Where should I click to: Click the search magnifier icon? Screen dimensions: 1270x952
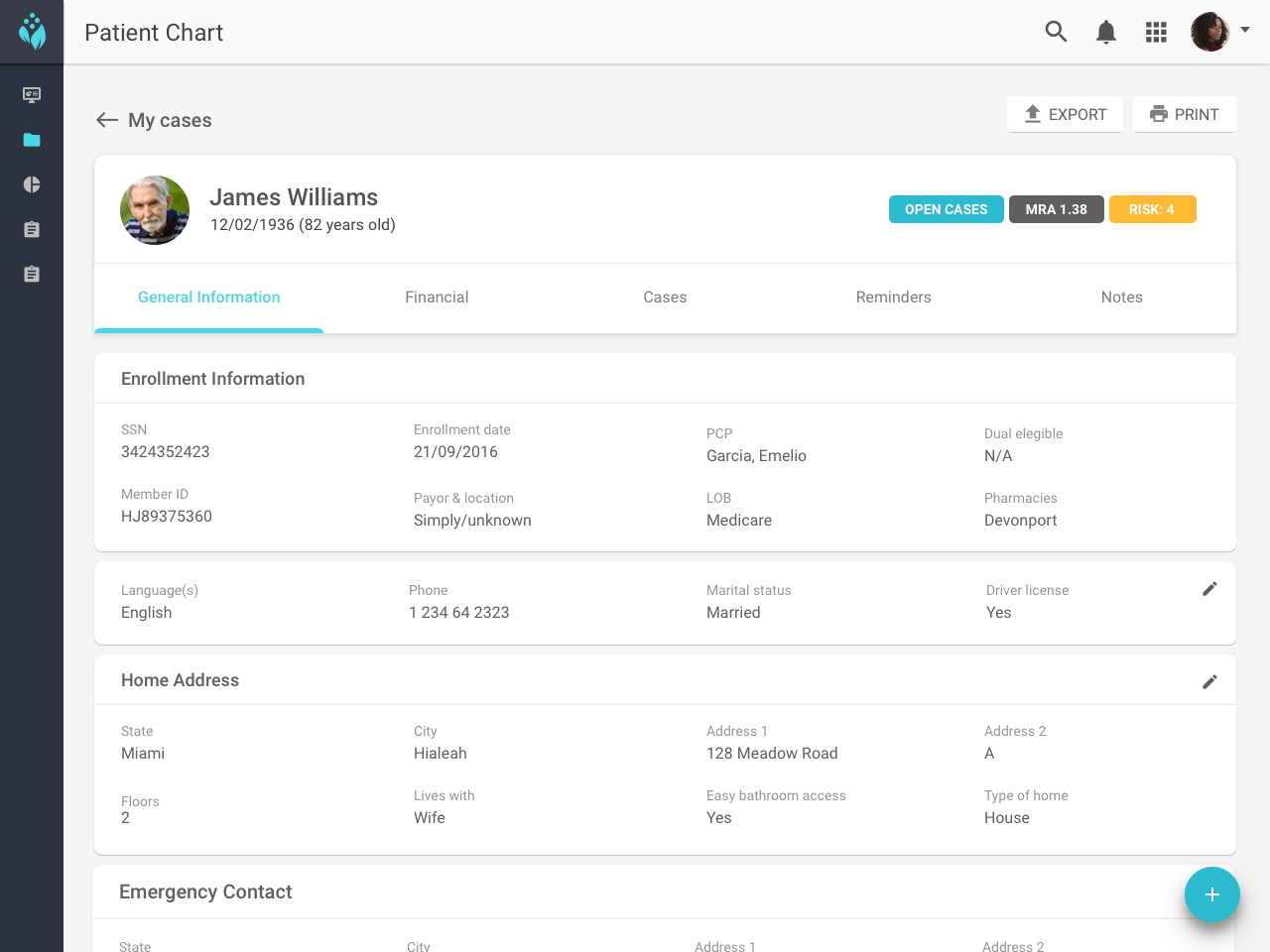[x=1056, y=32]
